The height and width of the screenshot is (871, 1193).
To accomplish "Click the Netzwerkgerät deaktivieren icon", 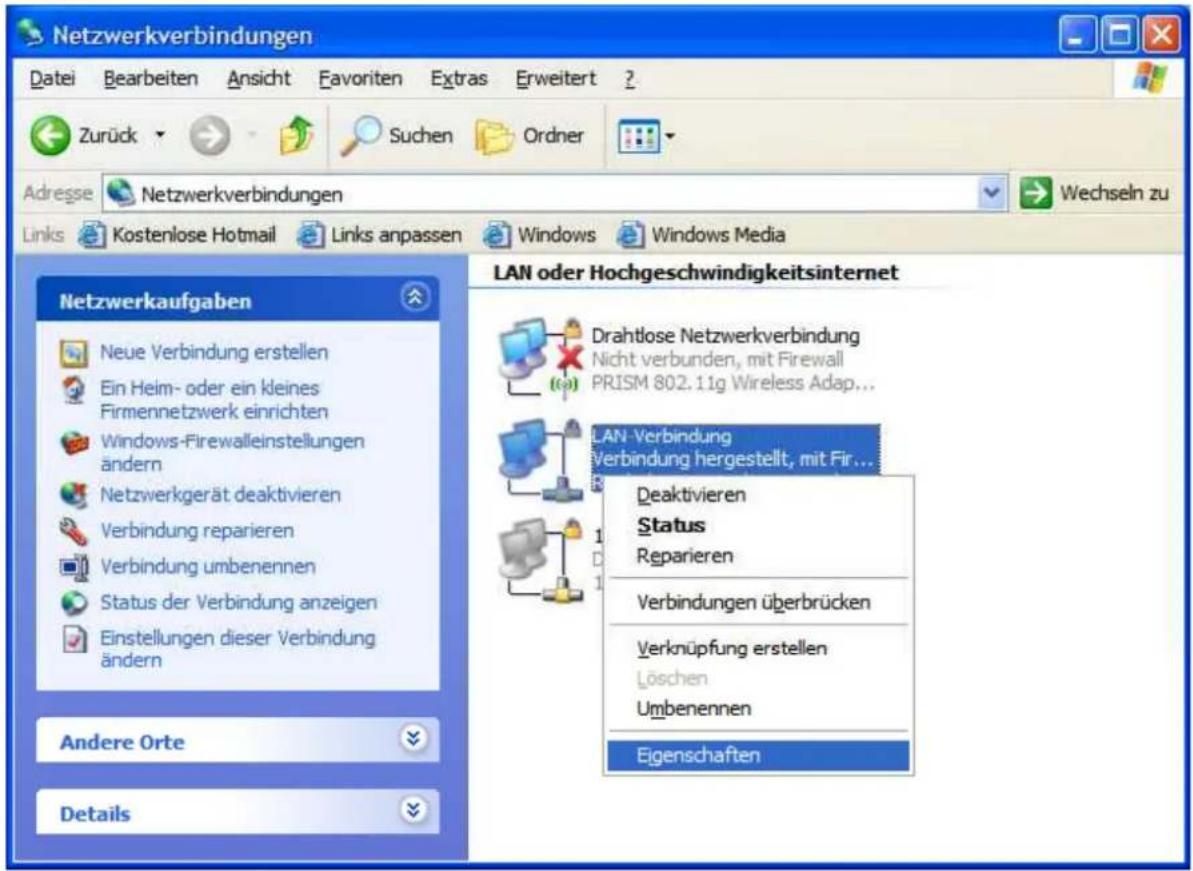I will point(74,495).
